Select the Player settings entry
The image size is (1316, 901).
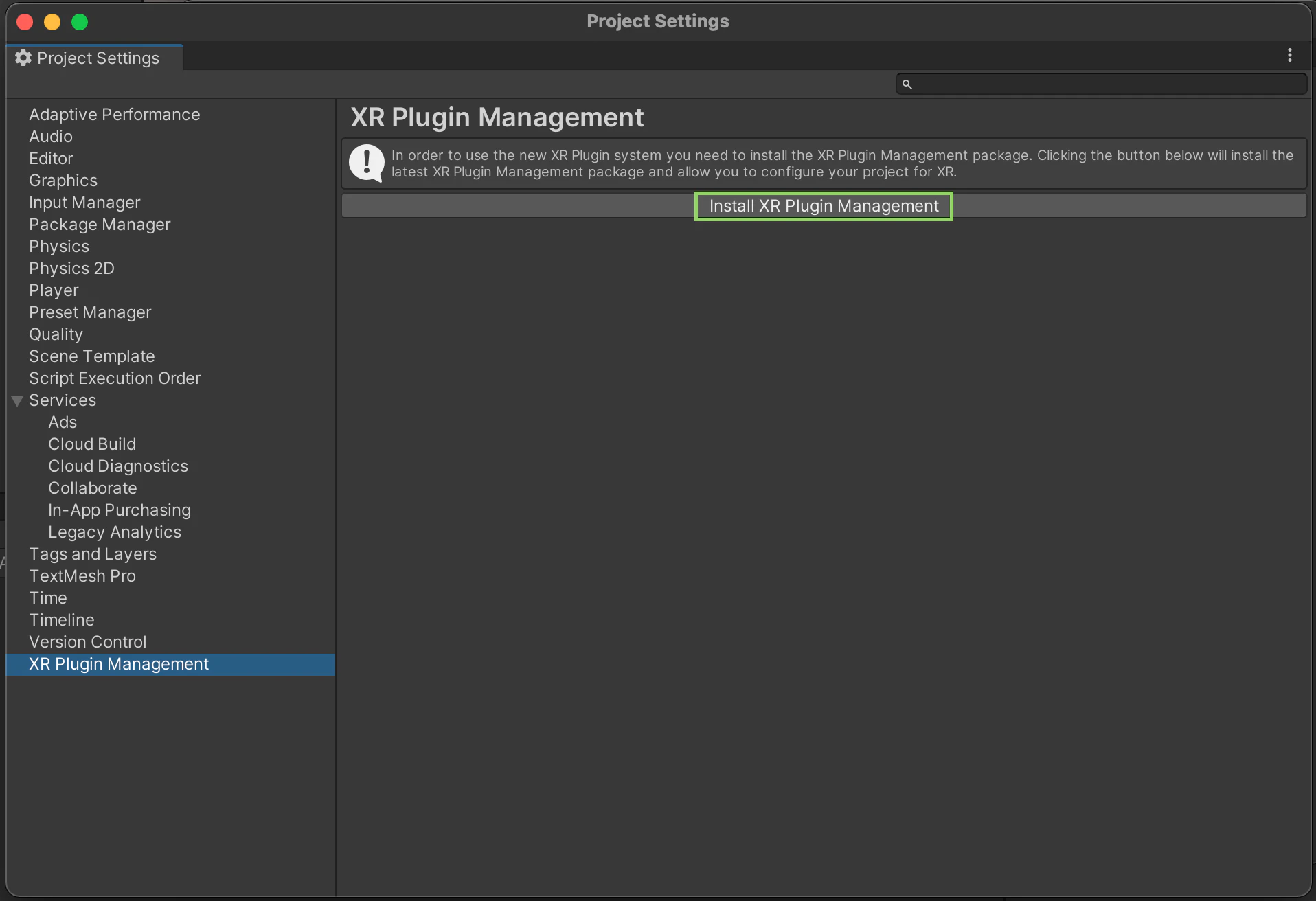pyautogui.click(x=54, y=290)
